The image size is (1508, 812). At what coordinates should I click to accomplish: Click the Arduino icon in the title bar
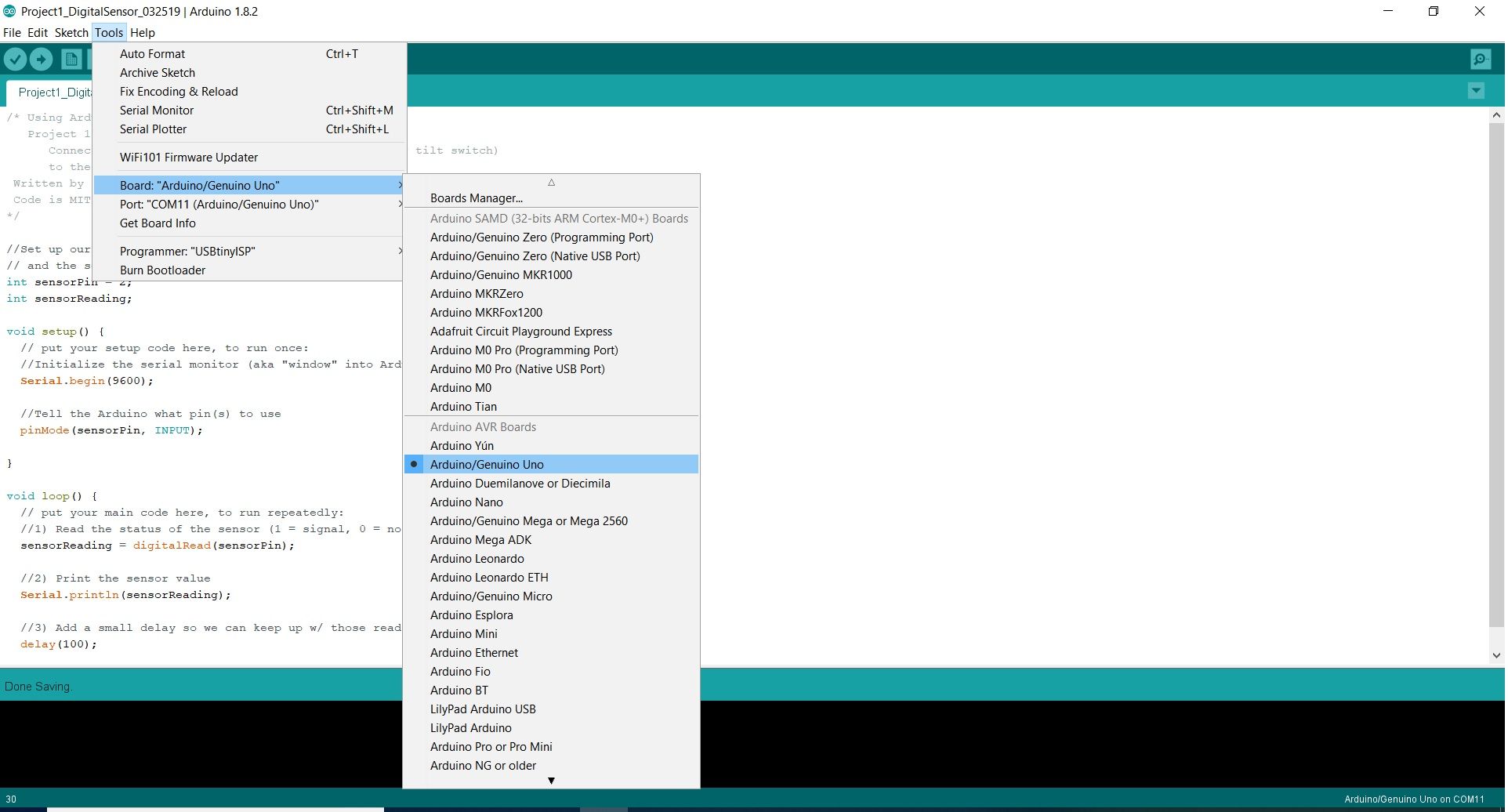point(9,11)
